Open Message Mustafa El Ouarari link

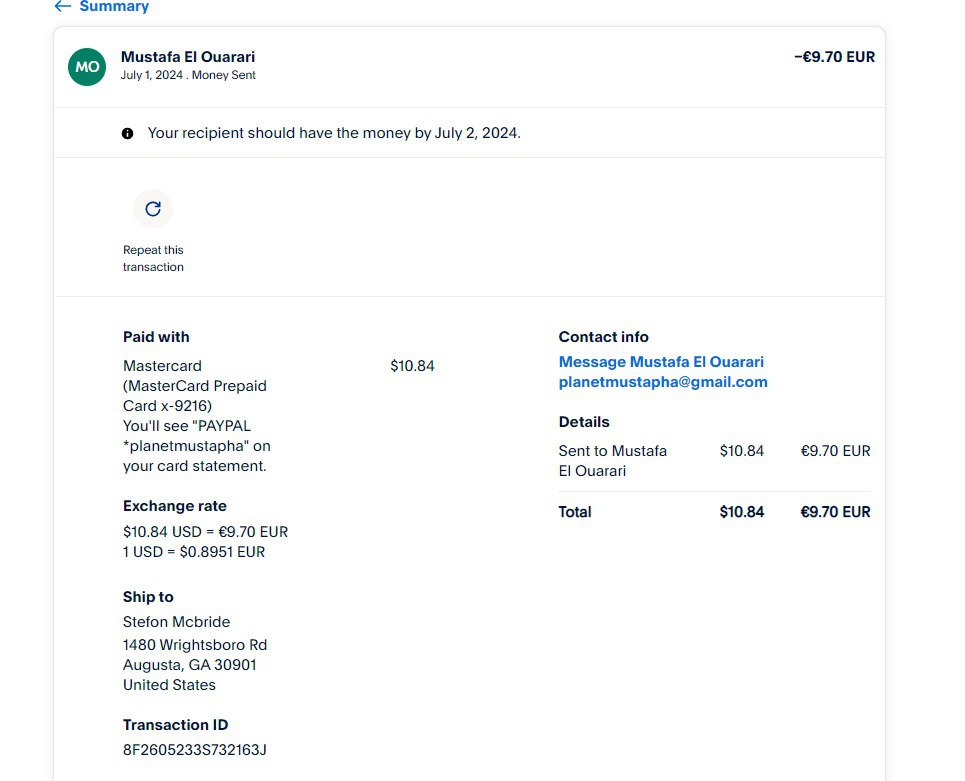click(x=661, y=362)
